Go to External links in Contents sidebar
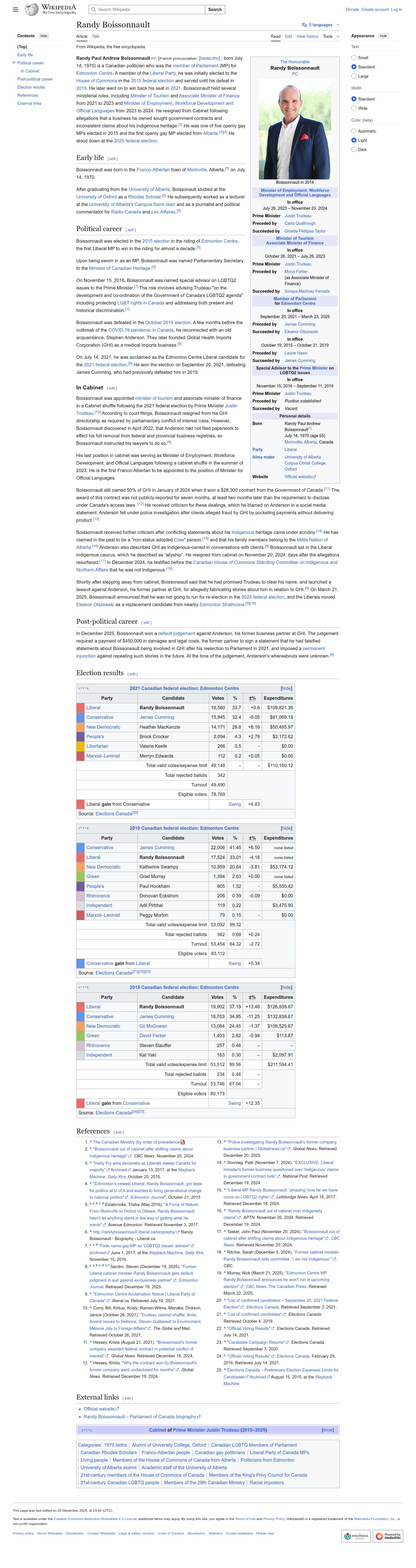 [x=29, y=103]
